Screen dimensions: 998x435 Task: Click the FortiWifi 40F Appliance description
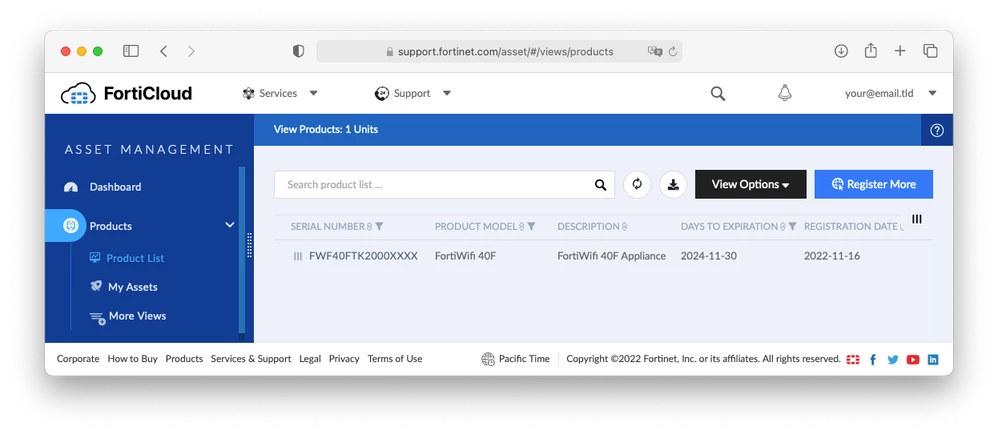[612, 256]
